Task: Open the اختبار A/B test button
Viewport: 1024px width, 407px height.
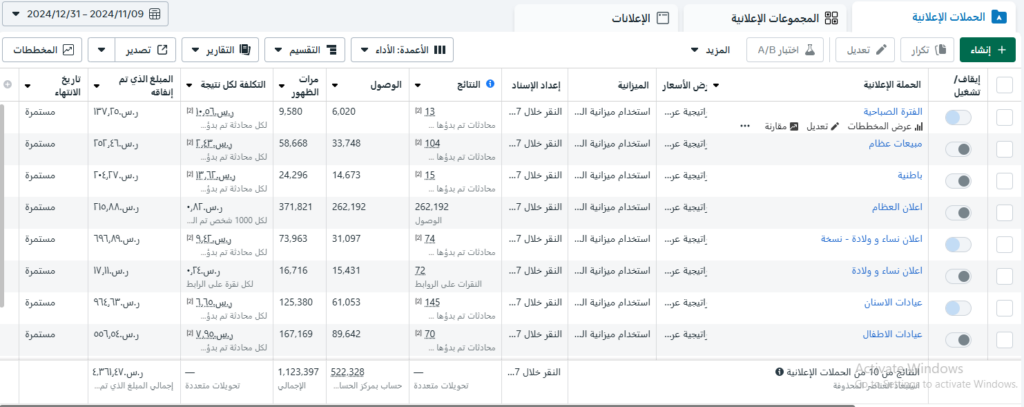Action: coord(786,50)
